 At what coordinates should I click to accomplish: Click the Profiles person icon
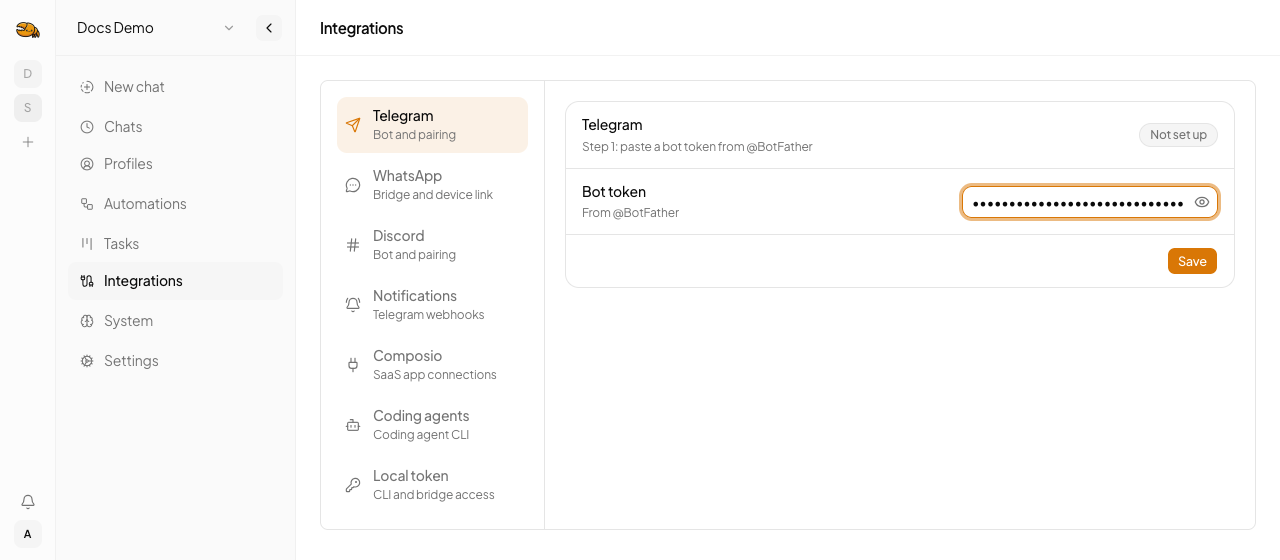pyautogui.click(x=87, y=164)
